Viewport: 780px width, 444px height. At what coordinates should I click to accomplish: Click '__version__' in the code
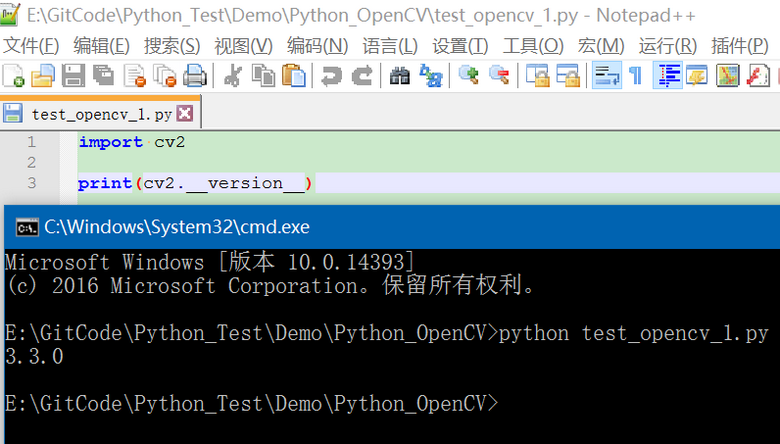(245, 184)
